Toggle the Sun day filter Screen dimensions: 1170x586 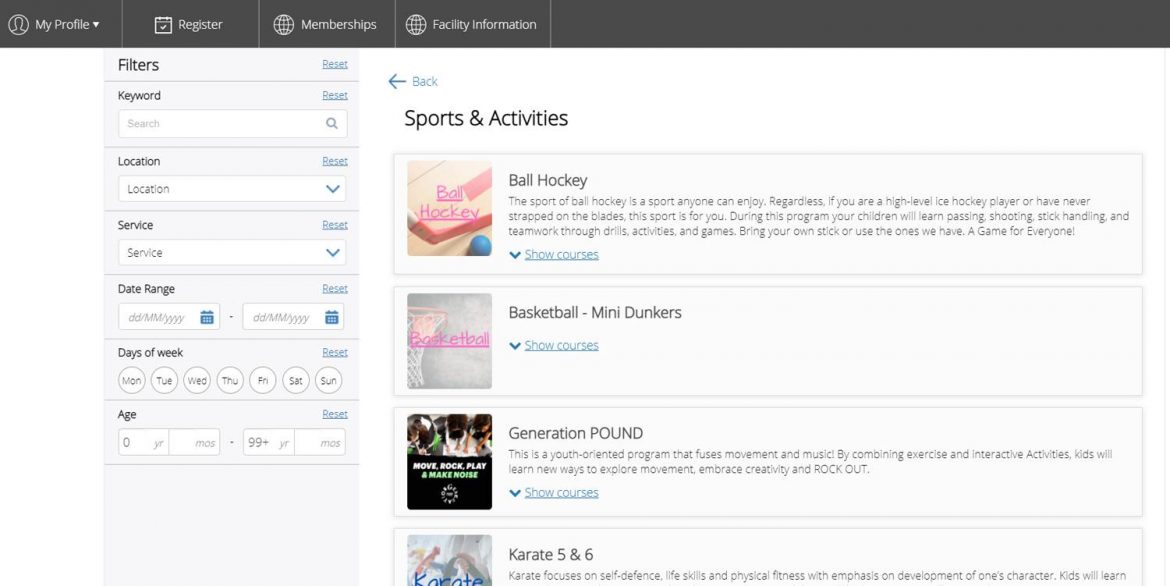point(328,381)
